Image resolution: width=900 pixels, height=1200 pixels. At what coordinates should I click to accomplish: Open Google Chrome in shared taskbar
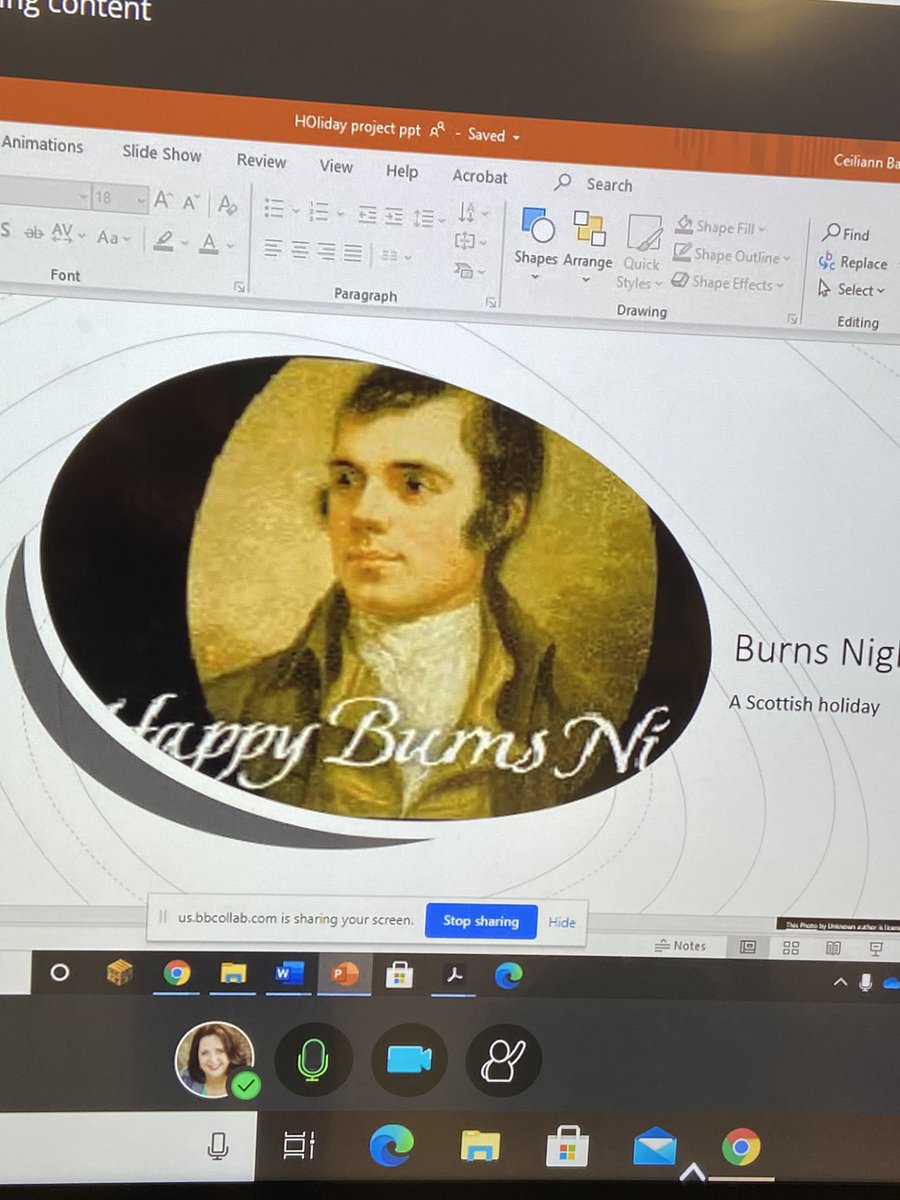coord(177,972)
